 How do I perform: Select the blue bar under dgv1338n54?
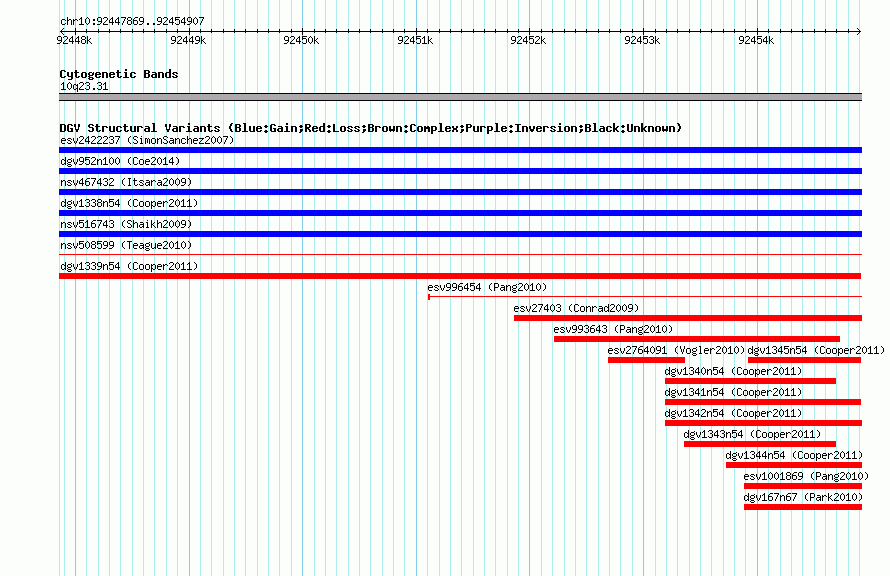pos(460,213)
